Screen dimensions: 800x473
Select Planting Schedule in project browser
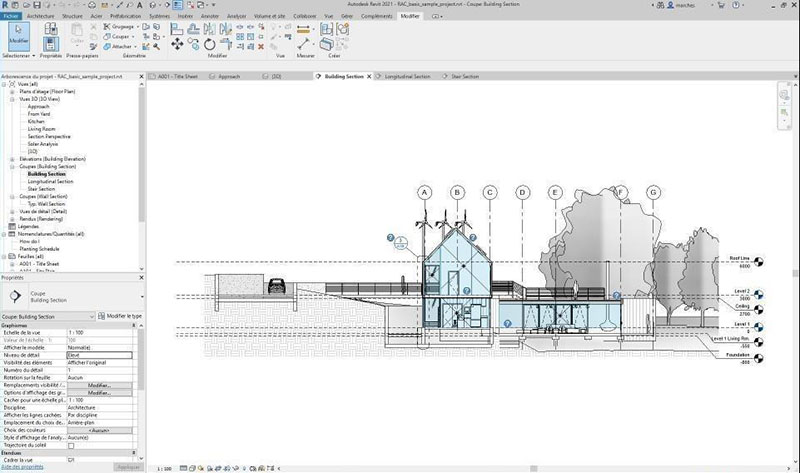tap(39, 249)
